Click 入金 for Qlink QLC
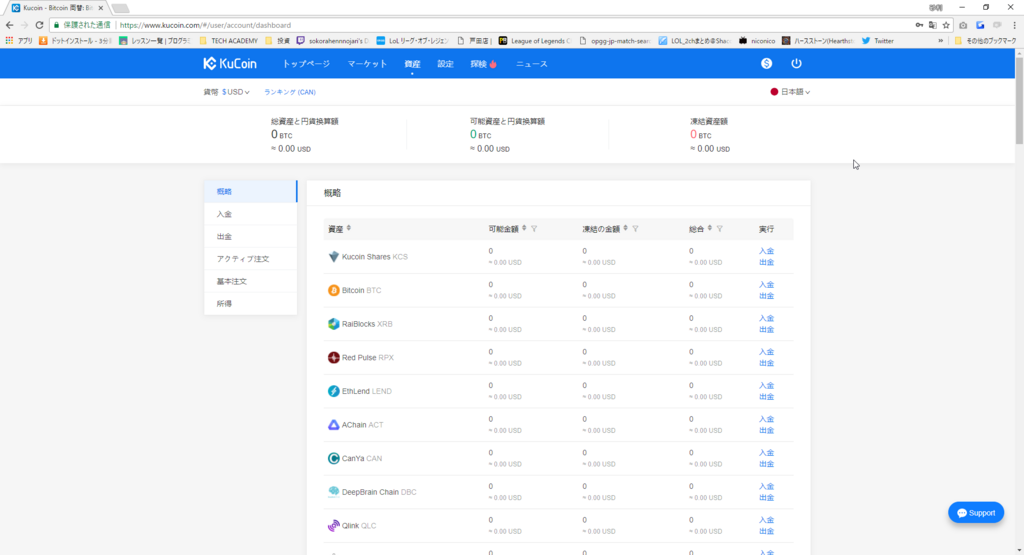The height and width of the screenshot is (555, 1024). [x=766, y=520]
